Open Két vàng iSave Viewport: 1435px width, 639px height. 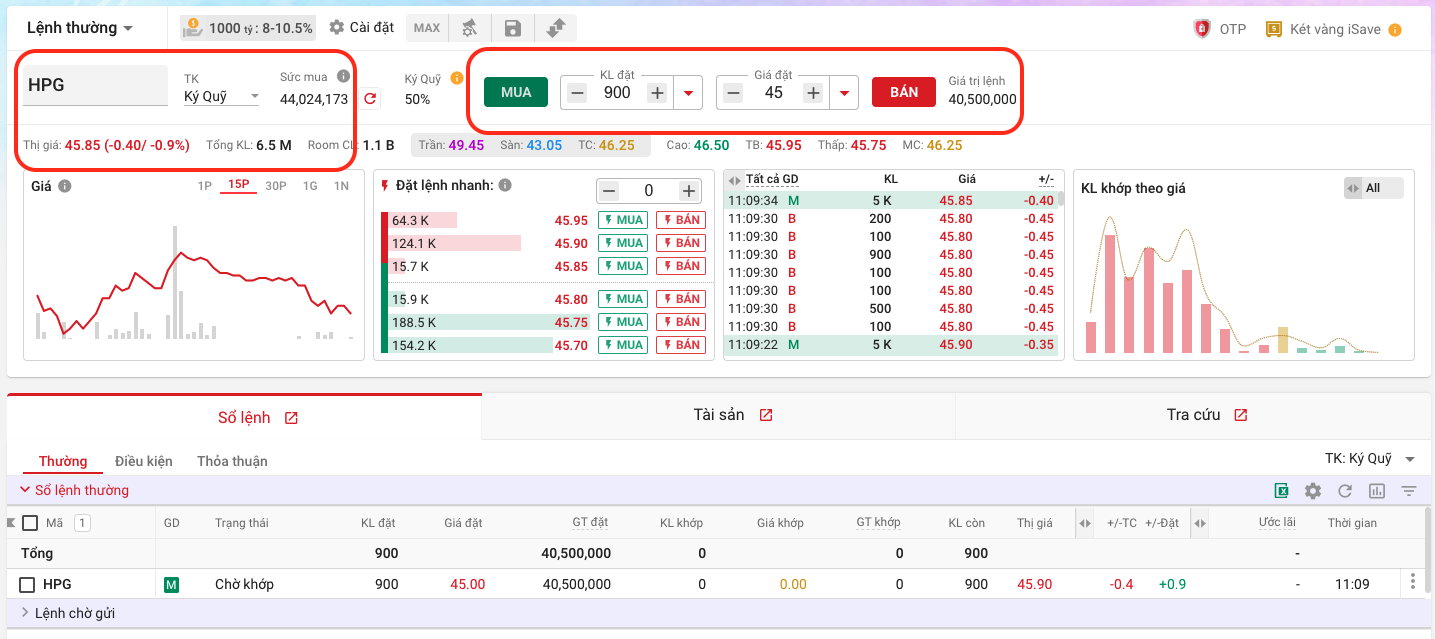coord(1322,29)
